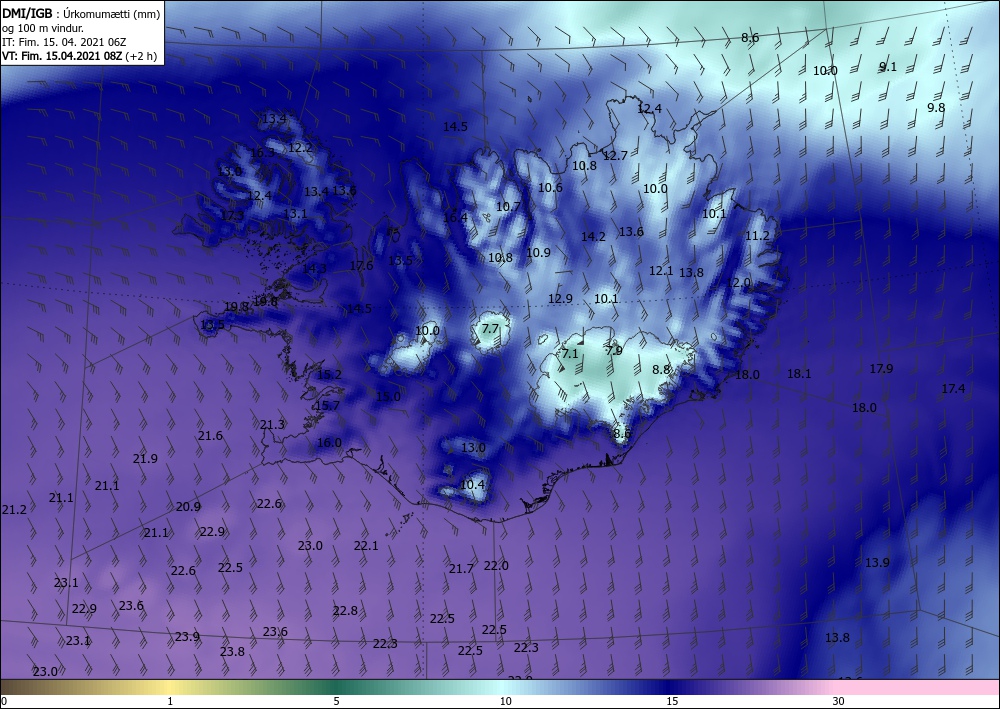Click the 12.1 value on the map
Viewport: 1000px width, 709px height.
(661, 270)
